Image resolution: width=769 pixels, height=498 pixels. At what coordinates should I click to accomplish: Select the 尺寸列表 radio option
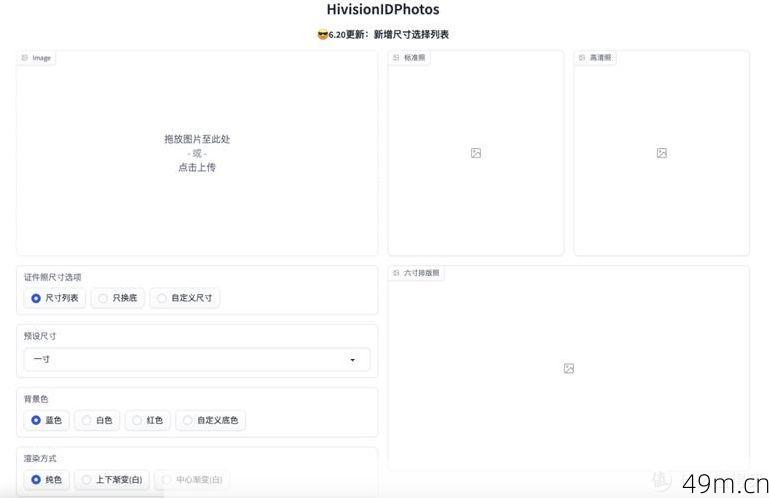pyautogui.click(x=55, y=298)
